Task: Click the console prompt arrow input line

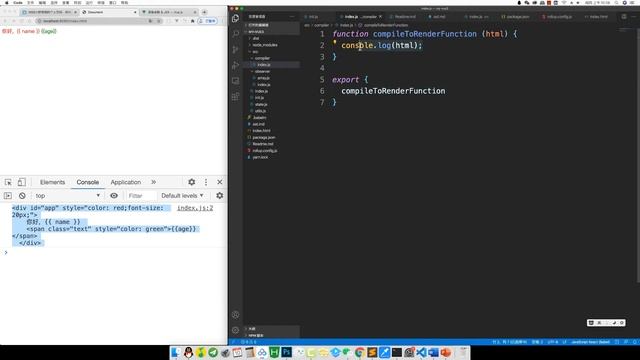Action: coord(113,253)
